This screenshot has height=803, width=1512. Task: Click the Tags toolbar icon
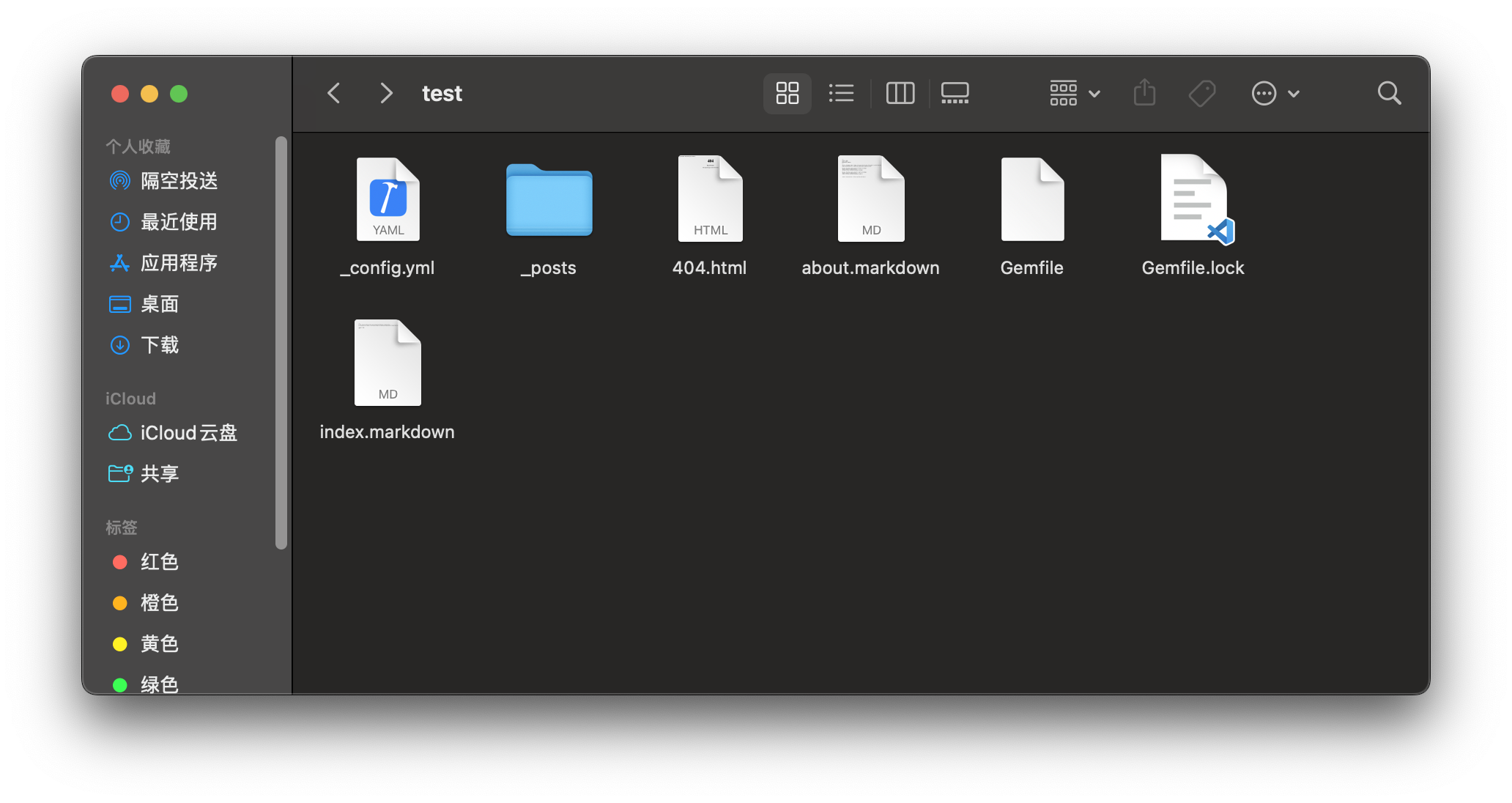(1202, 93)
